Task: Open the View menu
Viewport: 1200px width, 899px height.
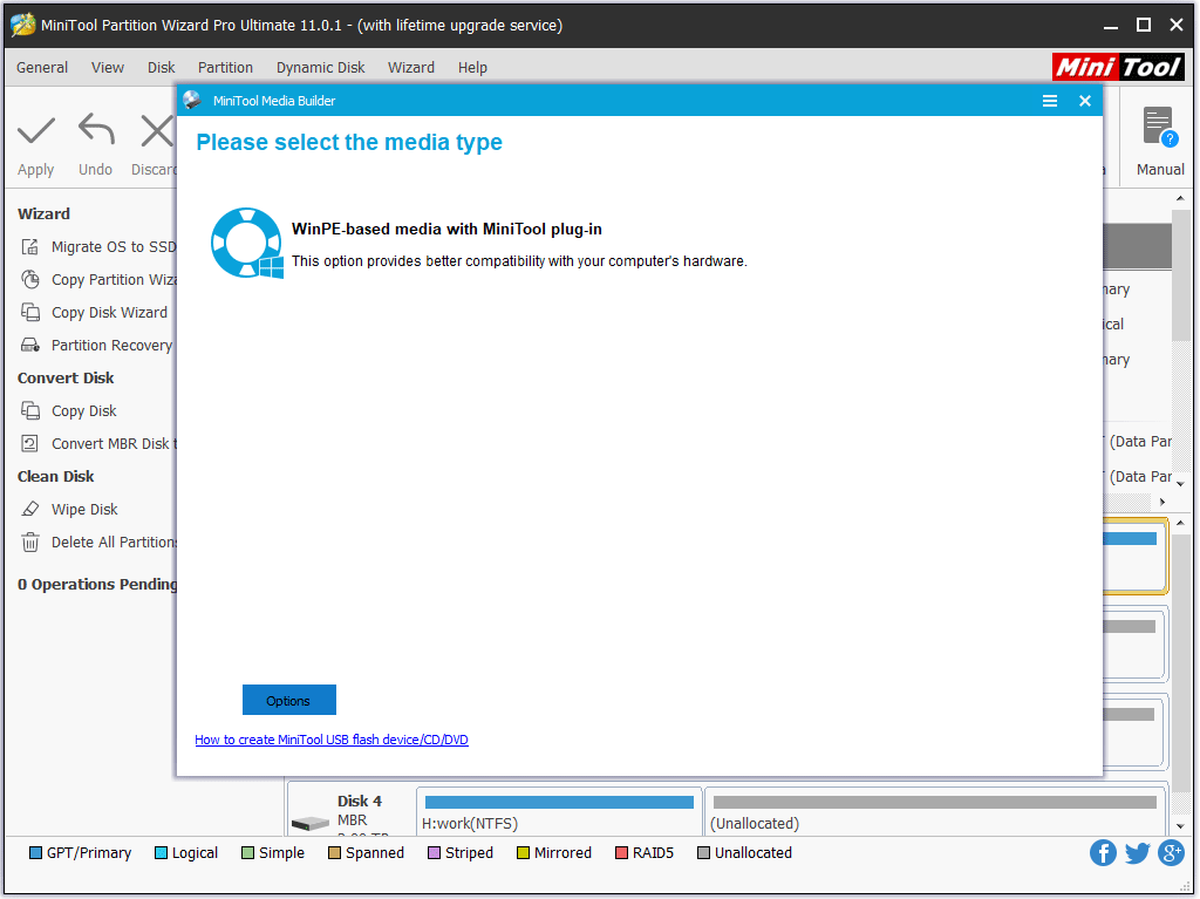Action: click(108, 67)
